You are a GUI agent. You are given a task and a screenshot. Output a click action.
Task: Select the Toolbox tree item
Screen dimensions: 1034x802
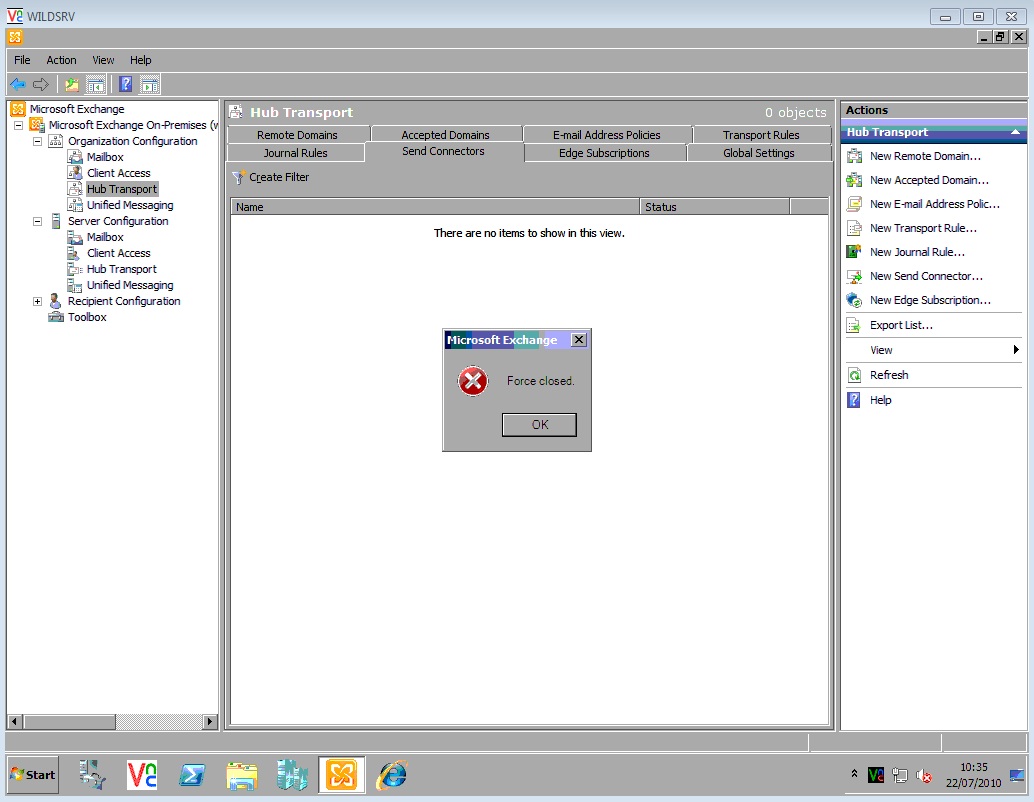87,317
